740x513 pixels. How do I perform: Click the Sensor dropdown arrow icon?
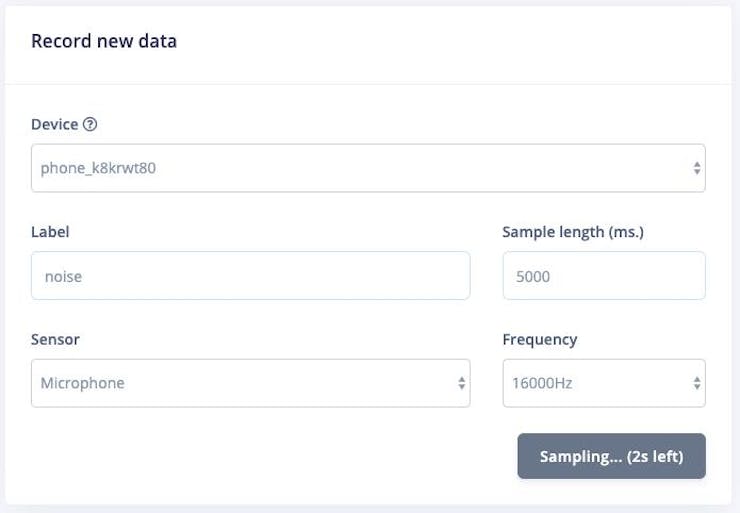[x=461, y=383]
